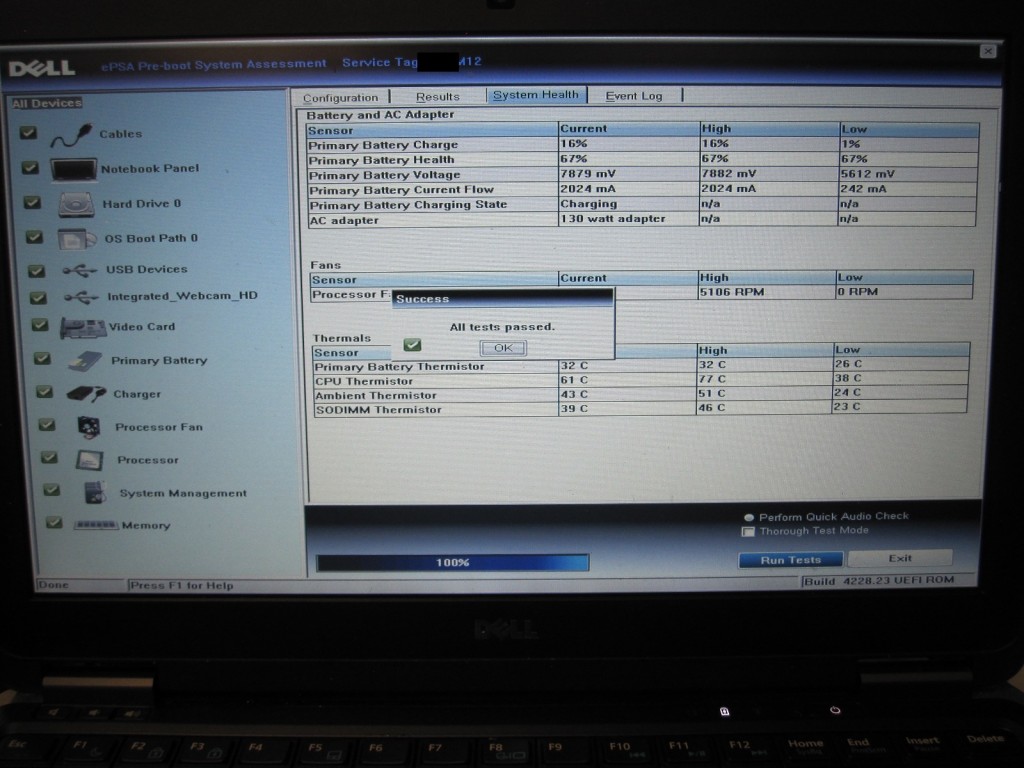The image size is (1024, 768).
Task: Select the OS Boot Path 0 icon
Action: 77,239
